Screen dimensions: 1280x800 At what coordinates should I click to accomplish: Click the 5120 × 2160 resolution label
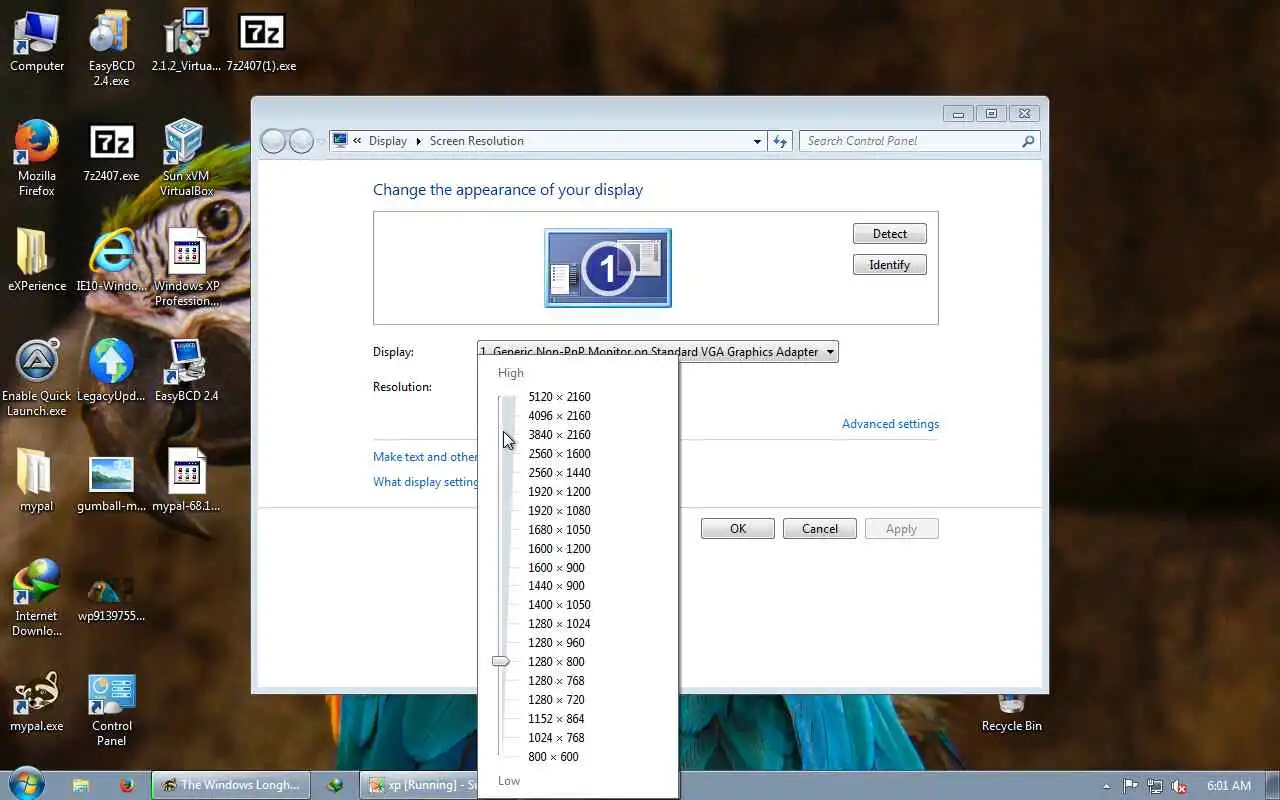coord(559,397)
